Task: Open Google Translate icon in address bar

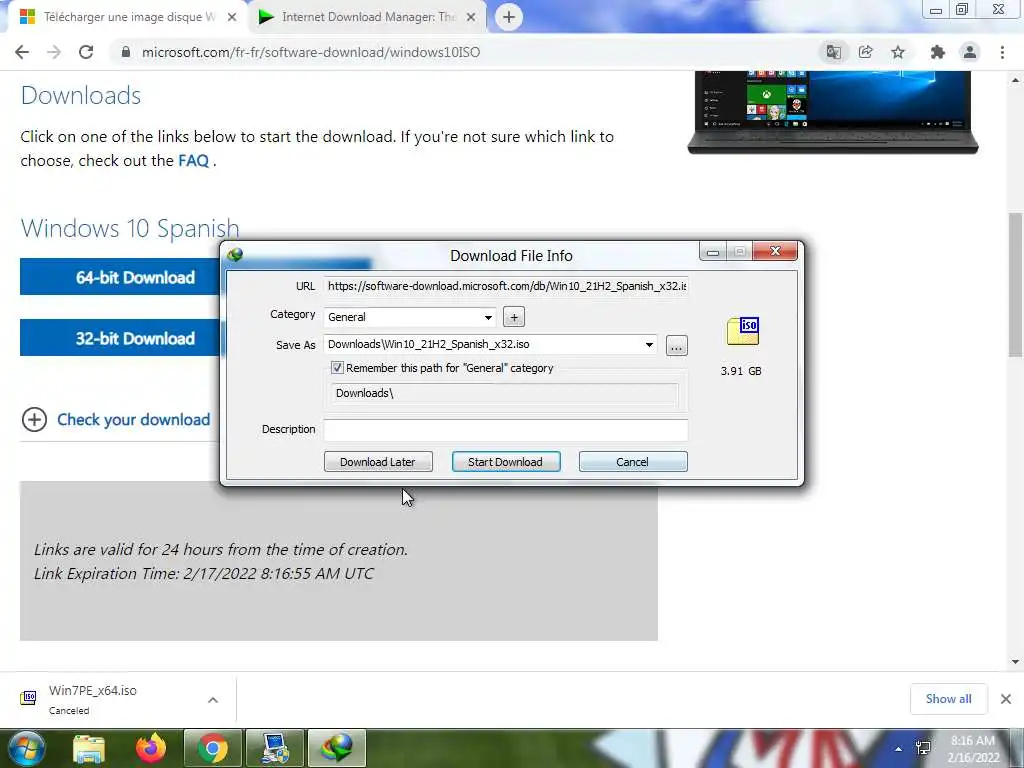Action: 833,52
